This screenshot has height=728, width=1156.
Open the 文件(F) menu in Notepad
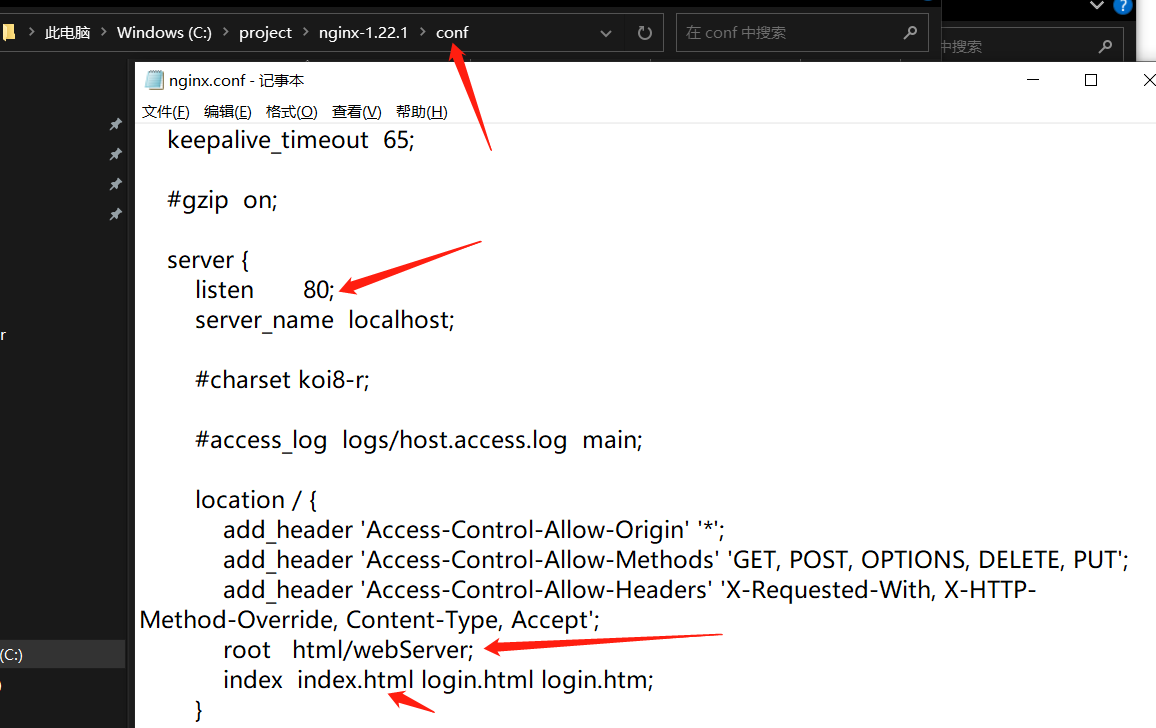tap(166, 112)
